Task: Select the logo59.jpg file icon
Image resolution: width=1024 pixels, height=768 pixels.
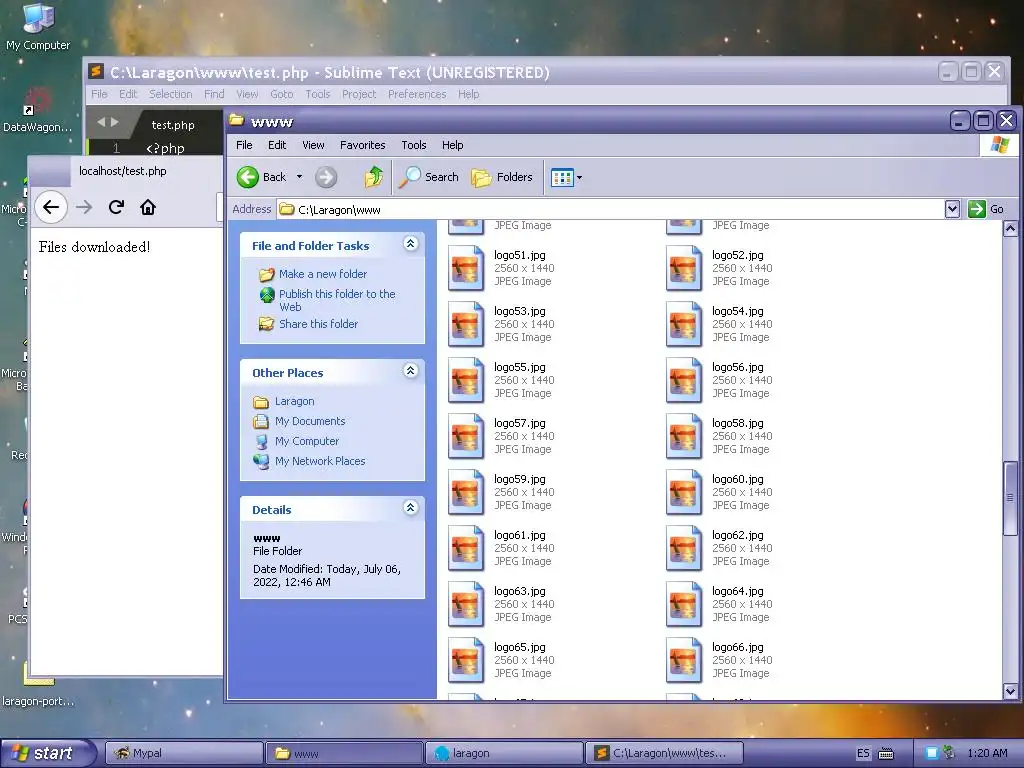Action: coord(466,492)
